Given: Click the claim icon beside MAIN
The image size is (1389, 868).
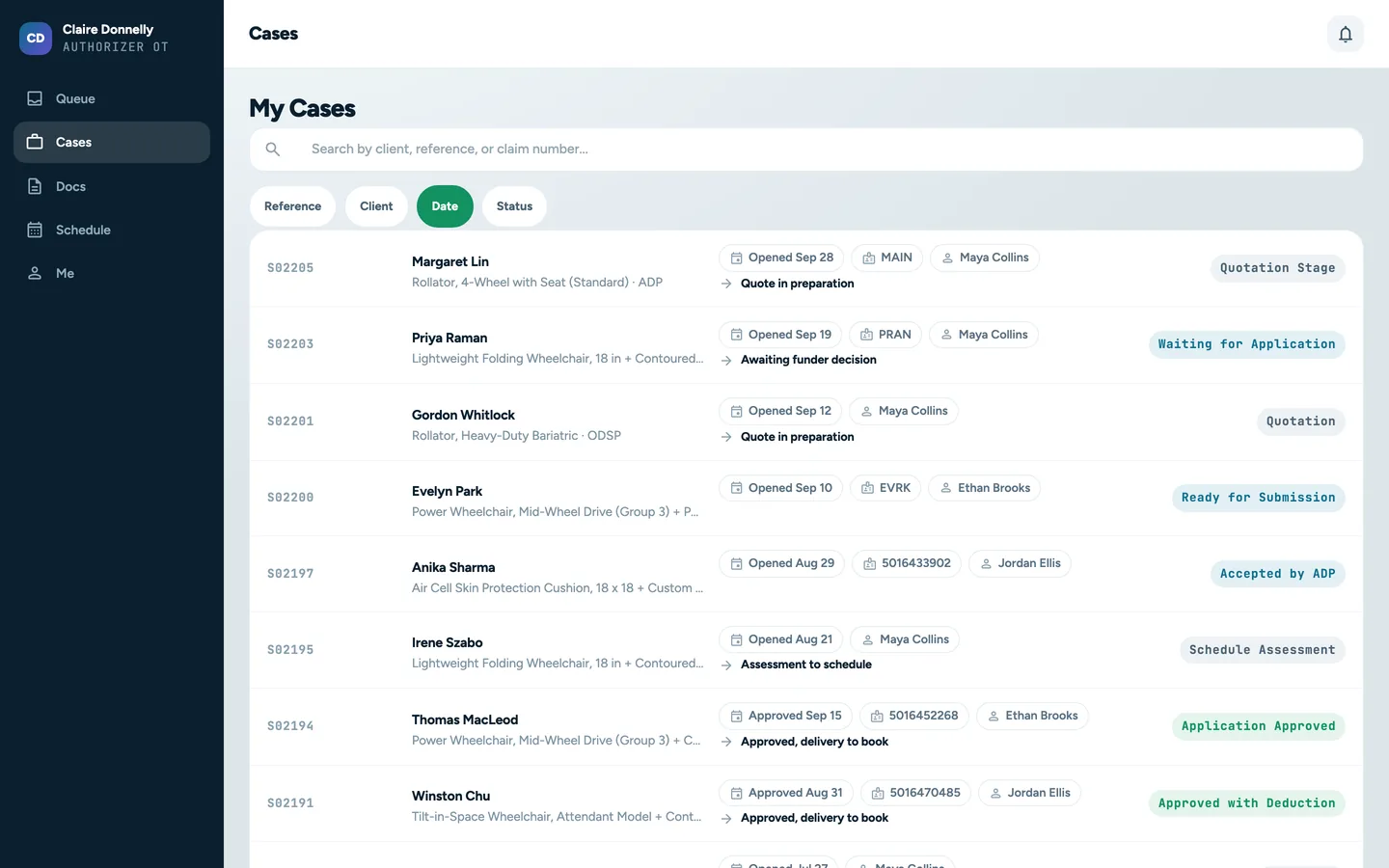Looking at the screenshot, I should [868, 258].
